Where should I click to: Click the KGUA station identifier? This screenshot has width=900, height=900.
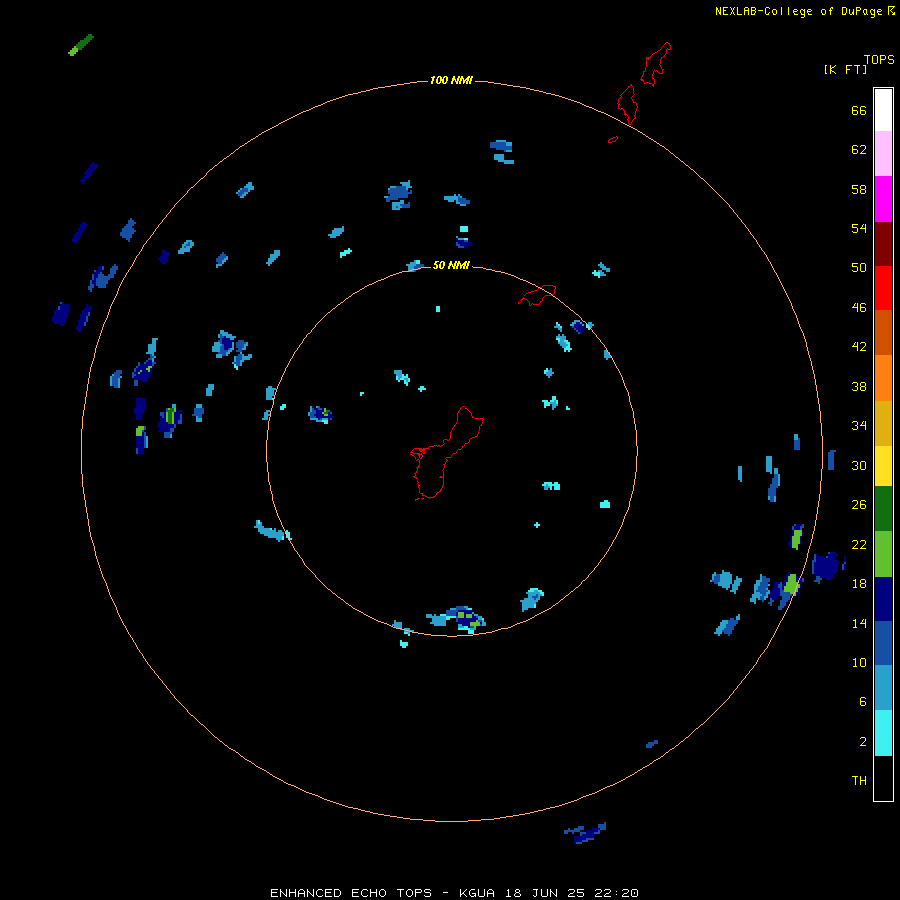point(479,893)
